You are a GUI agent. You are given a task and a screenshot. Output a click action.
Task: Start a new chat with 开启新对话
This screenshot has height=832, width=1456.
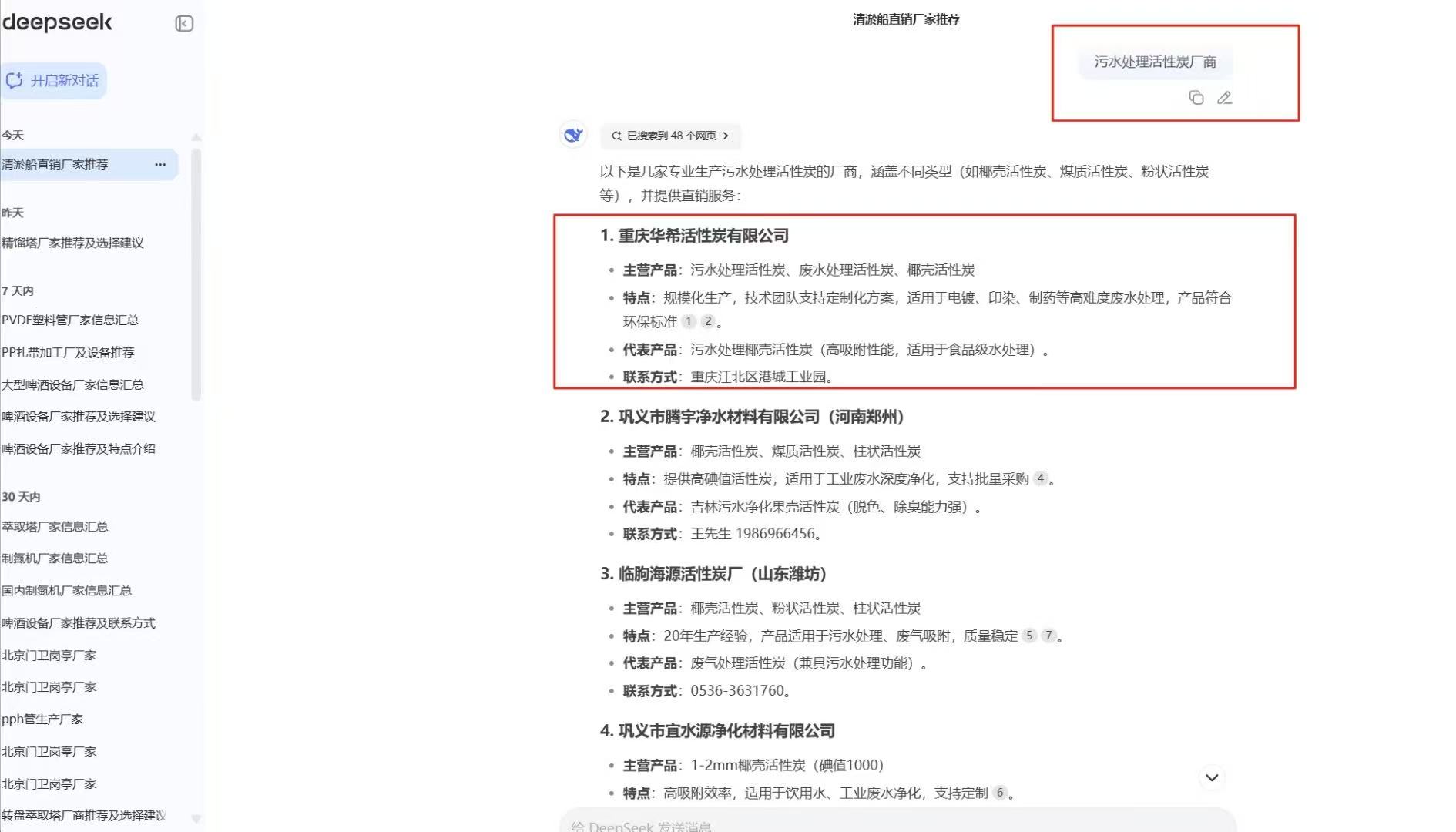pos(53,81)
